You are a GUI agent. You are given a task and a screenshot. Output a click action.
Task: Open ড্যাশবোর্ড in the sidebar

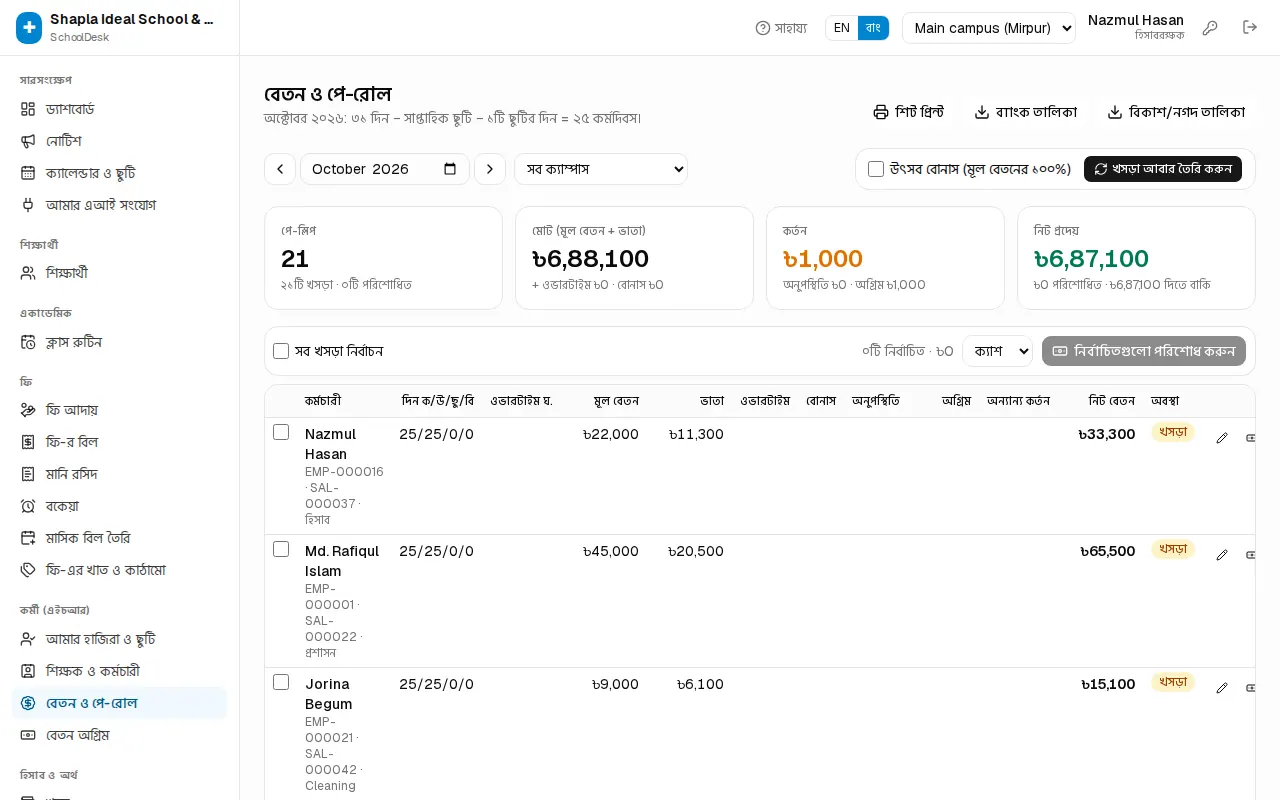120,109
